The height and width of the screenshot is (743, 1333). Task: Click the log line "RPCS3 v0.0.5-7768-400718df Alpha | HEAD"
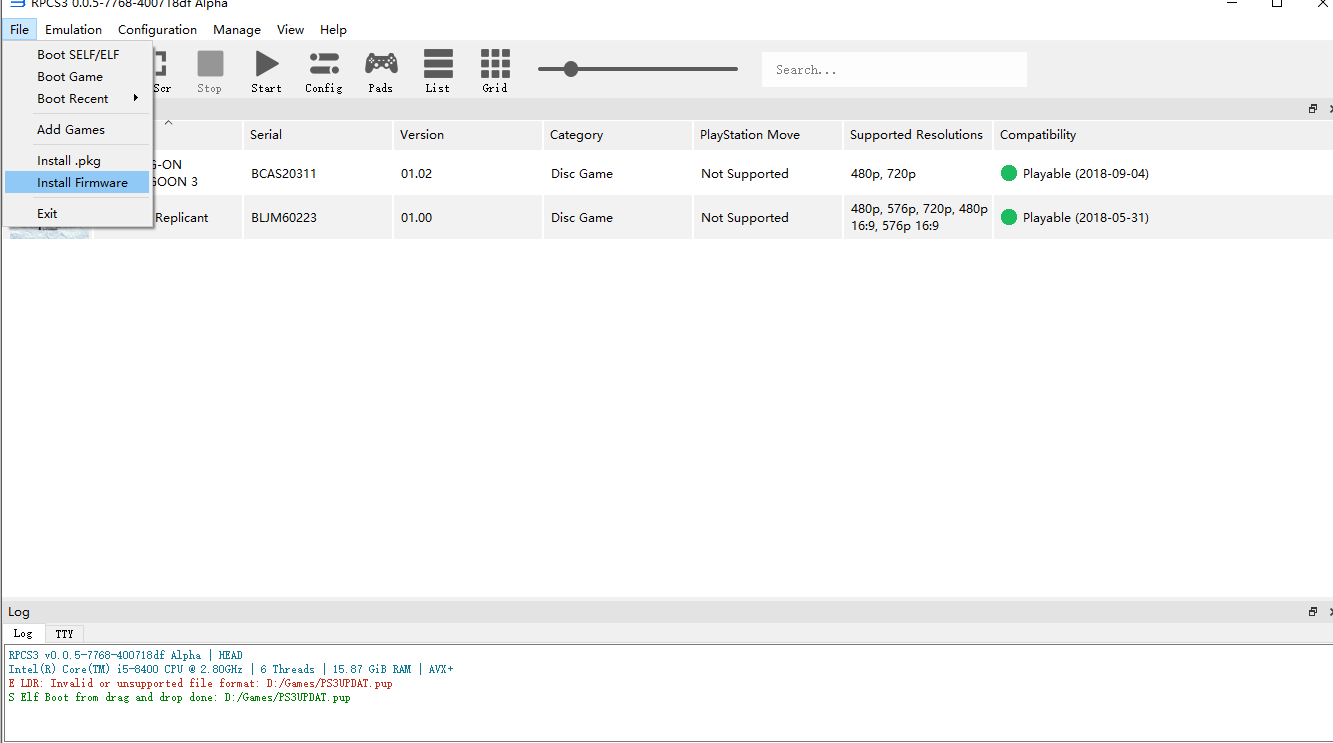pyautogui.click(x=125, y=656)
